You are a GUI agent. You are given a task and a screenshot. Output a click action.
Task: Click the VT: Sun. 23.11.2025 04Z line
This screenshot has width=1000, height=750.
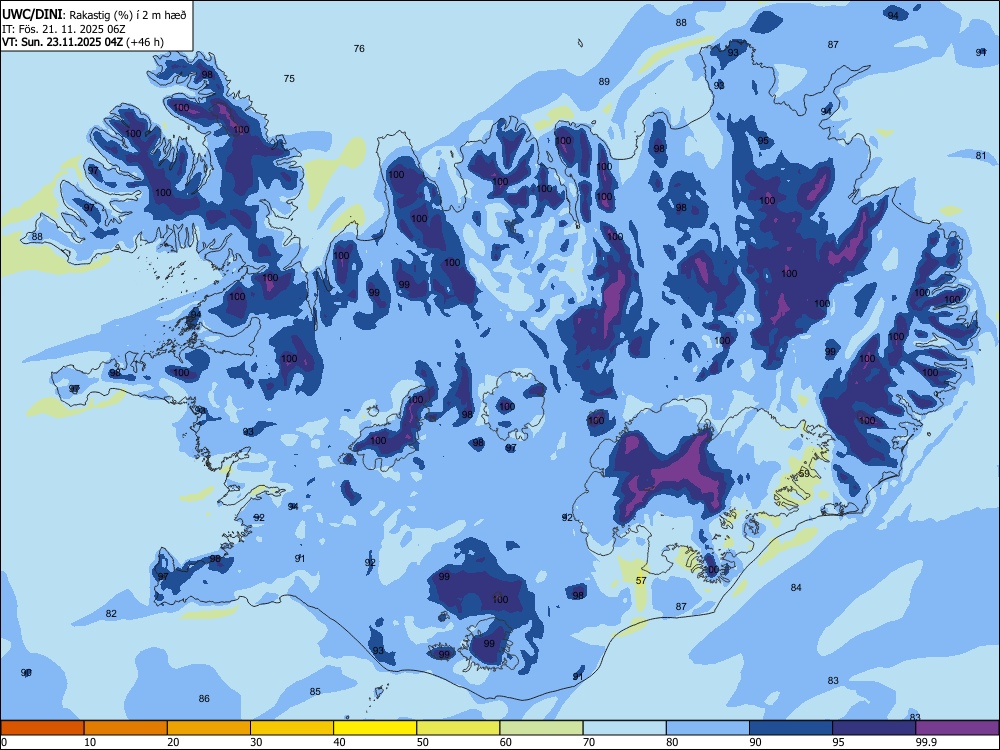pyautogui.click(x=83, y=42)
